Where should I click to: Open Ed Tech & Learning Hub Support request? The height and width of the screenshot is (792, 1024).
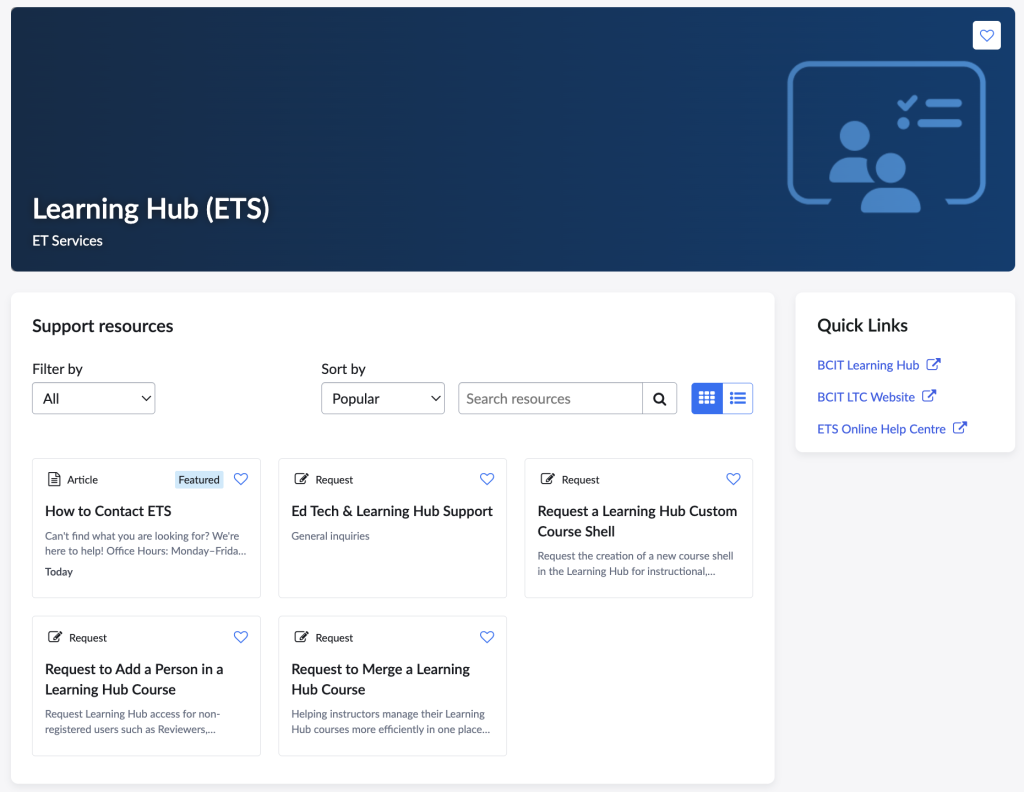pos(392,511)
